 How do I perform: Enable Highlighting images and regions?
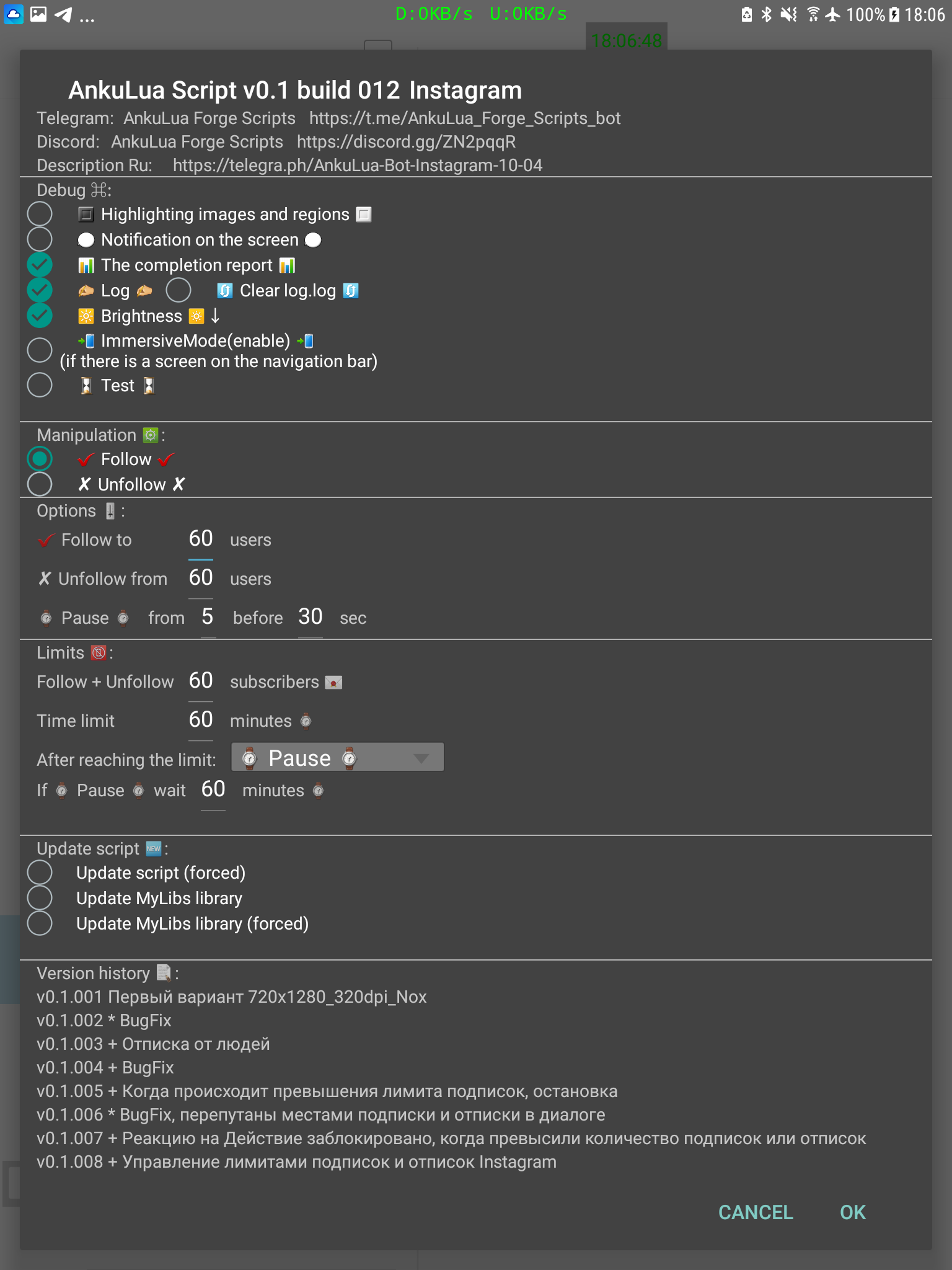(40, 214)
